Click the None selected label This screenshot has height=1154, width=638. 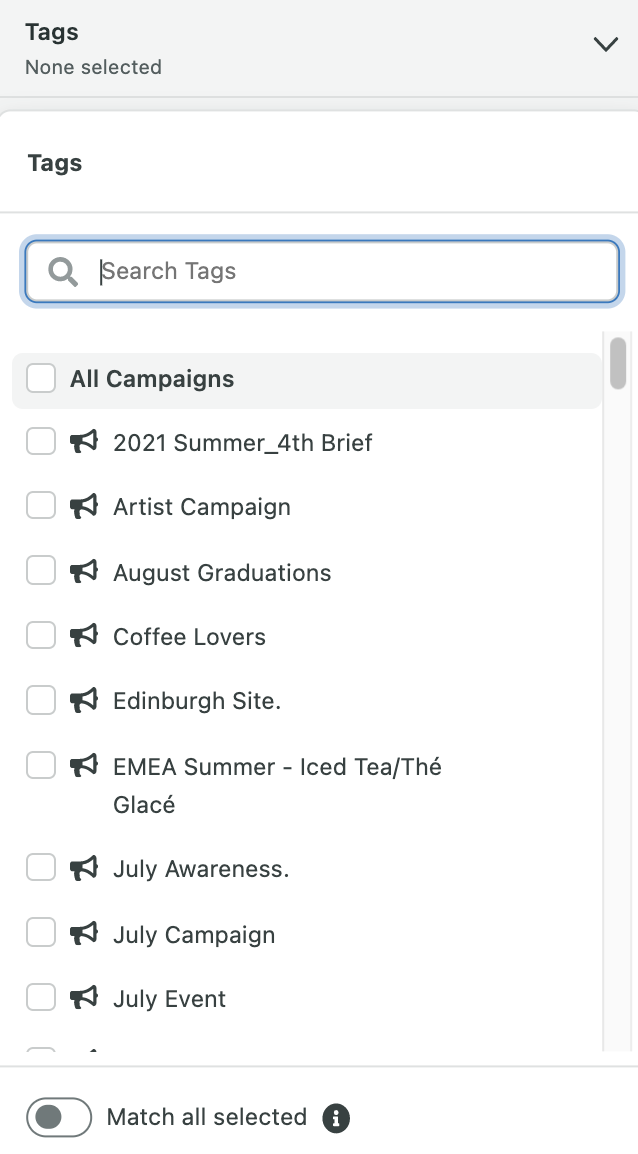tap(92, 67)
